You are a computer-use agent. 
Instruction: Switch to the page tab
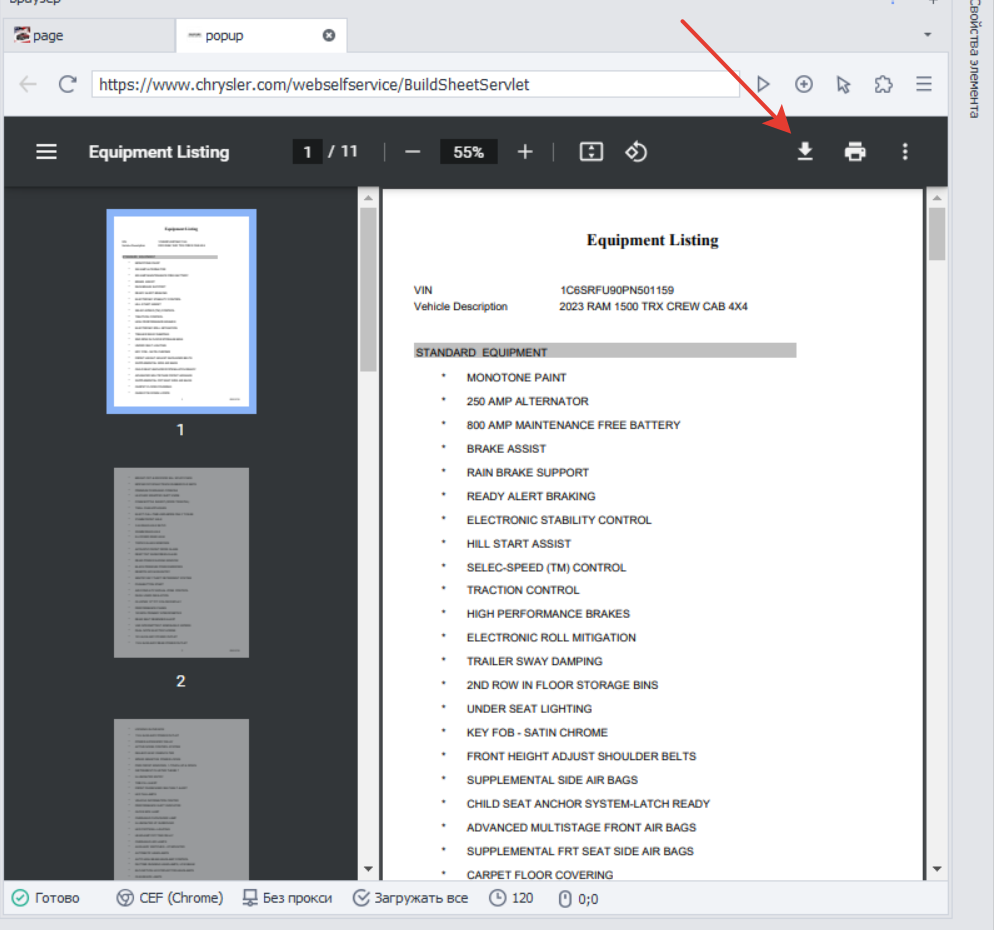[x=89, y=36]
